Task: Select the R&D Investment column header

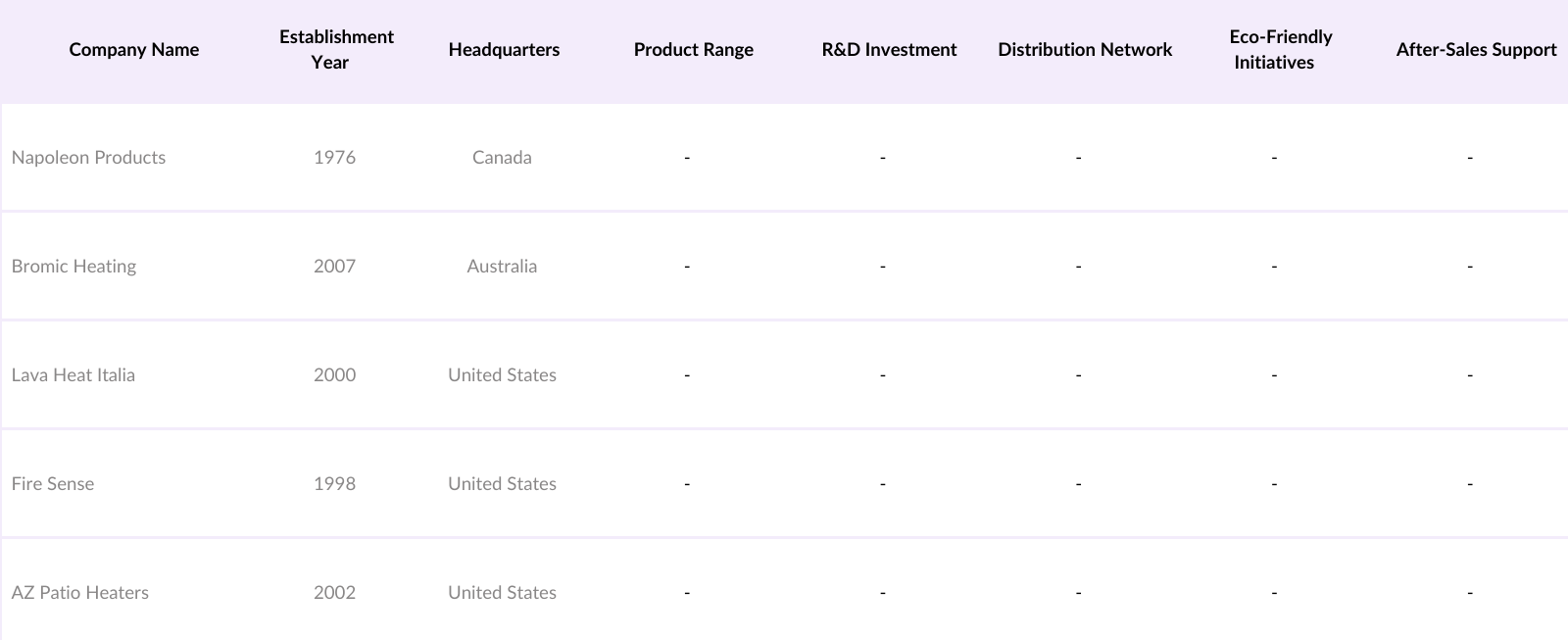Action: [889, 50]
